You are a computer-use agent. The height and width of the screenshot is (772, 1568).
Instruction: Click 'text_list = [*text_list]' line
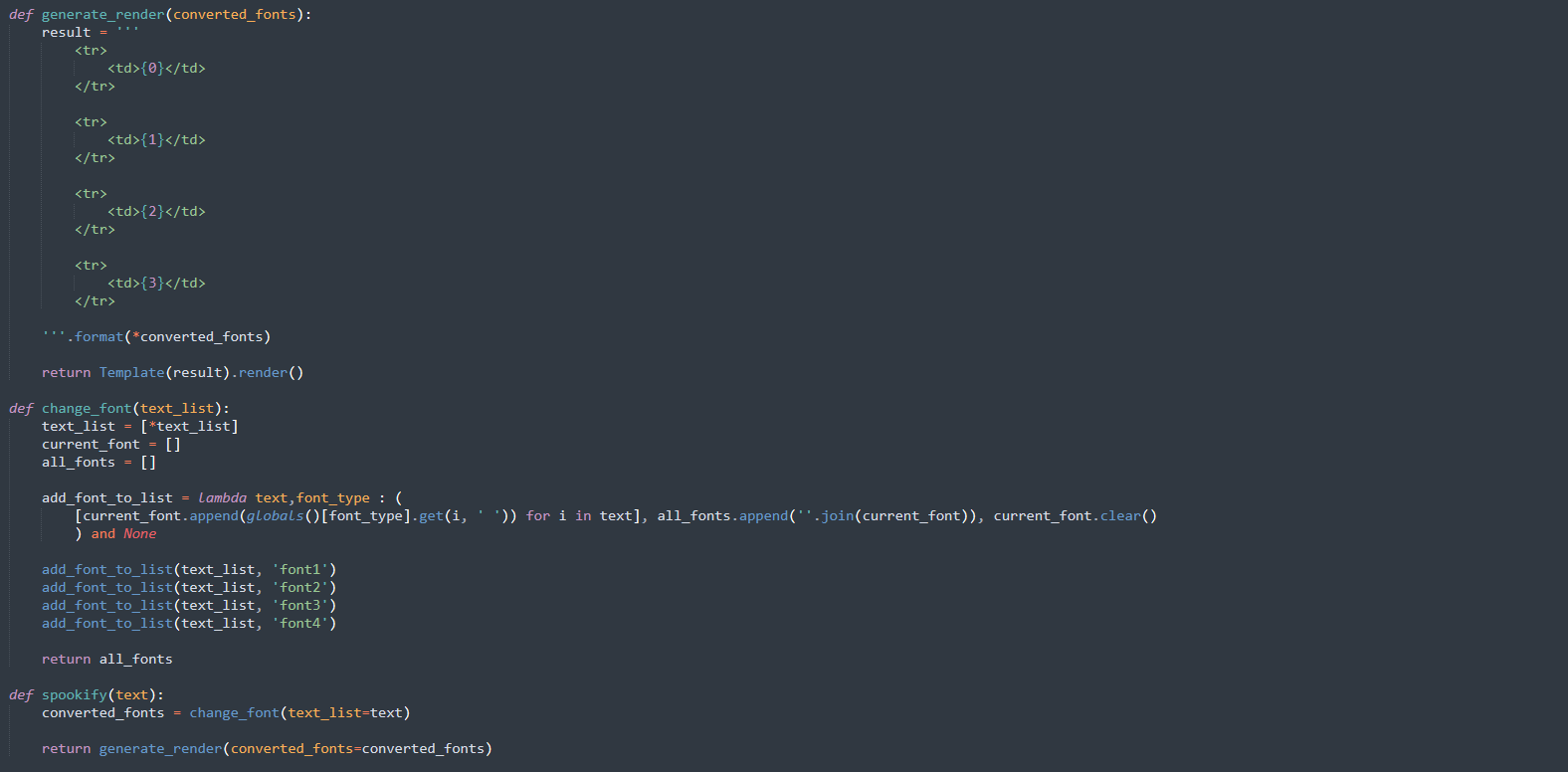(140, 426)
